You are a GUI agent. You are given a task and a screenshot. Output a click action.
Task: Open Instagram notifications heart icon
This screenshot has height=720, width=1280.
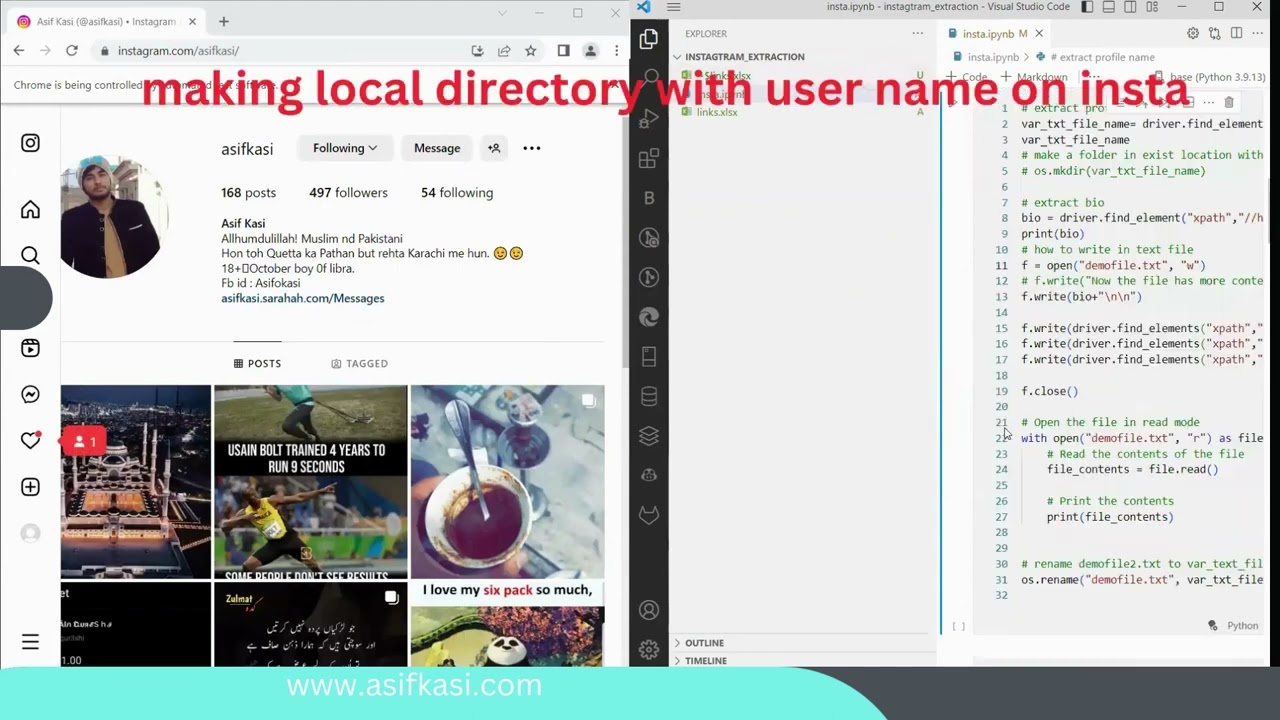30,440
